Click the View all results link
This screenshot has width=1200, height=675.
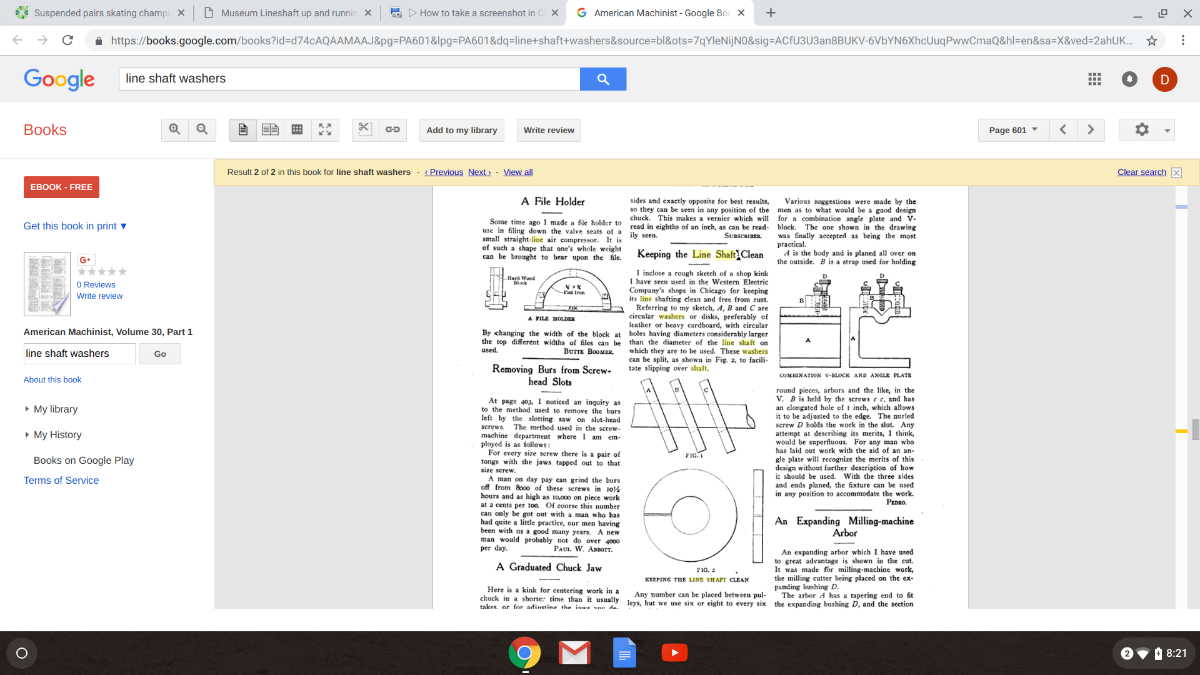coord(518,172)
